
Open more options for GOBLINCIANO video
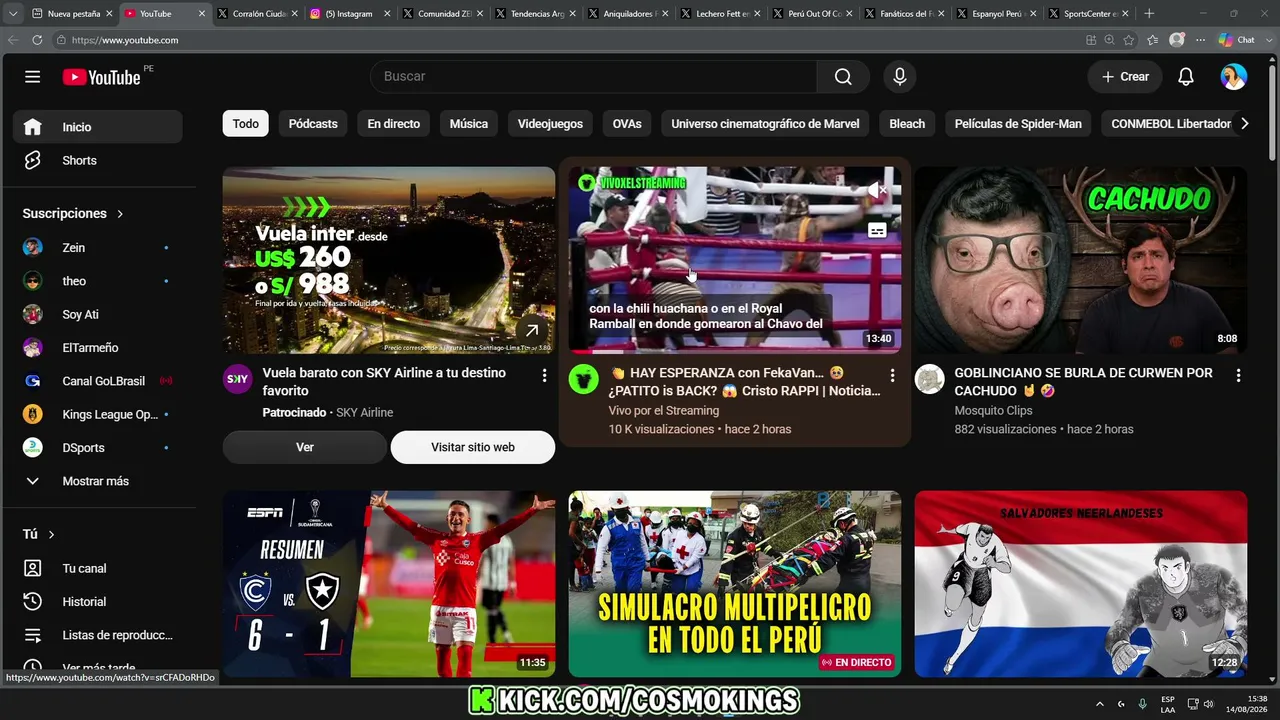click(x=1238, y=375)
